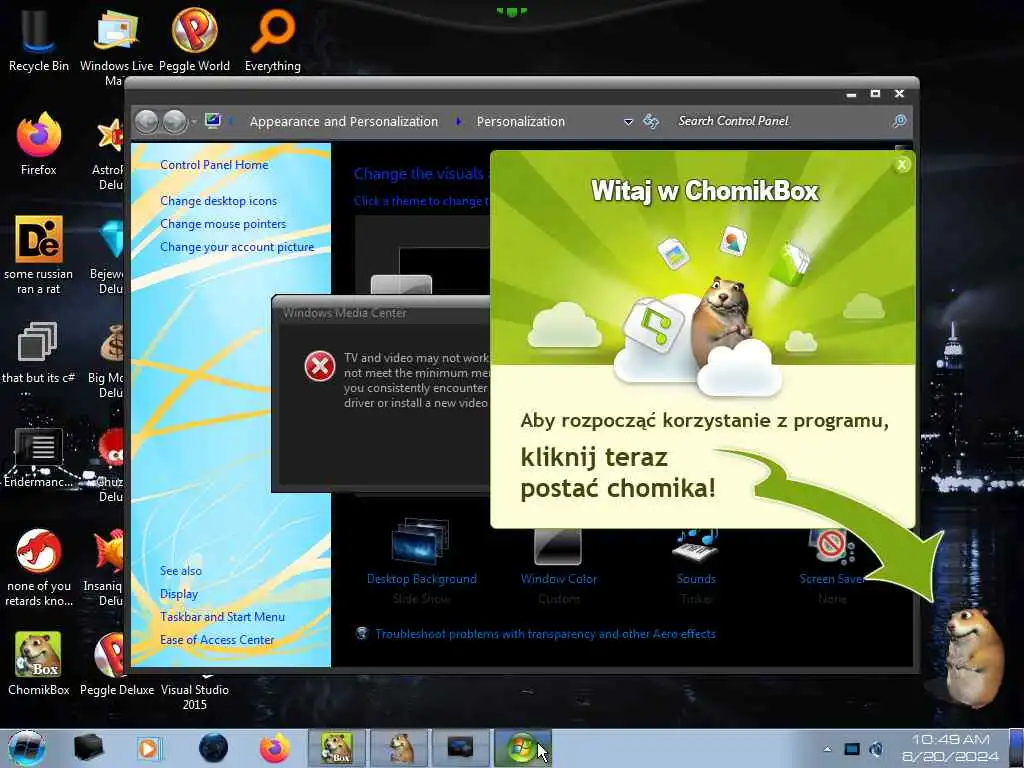Switch to the Windows Media Center taskbar button
Screen dimensions: 1024x768
(x=522, y=748)
